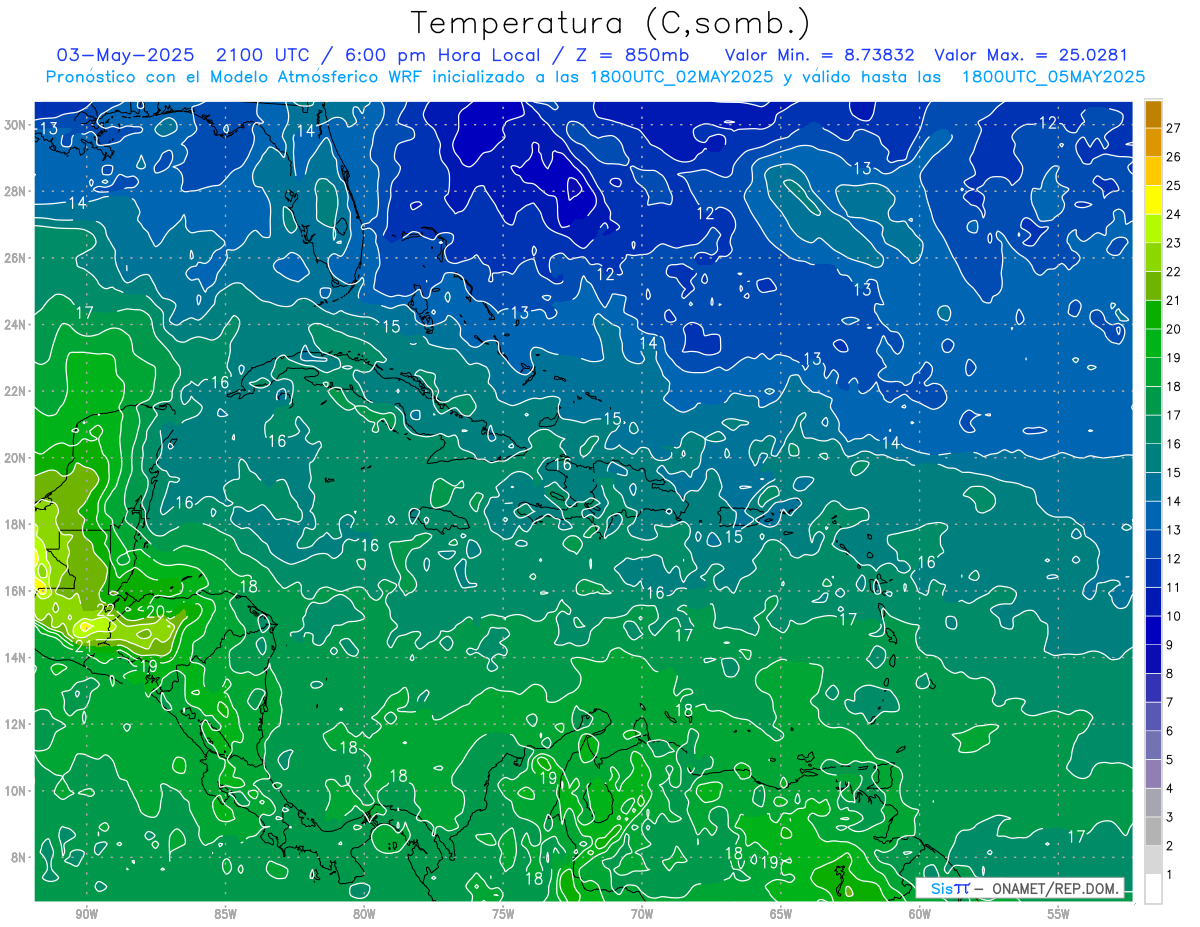Click the longitude label 85W
Screen dimensions: 1200x927
tap(225, 914)
